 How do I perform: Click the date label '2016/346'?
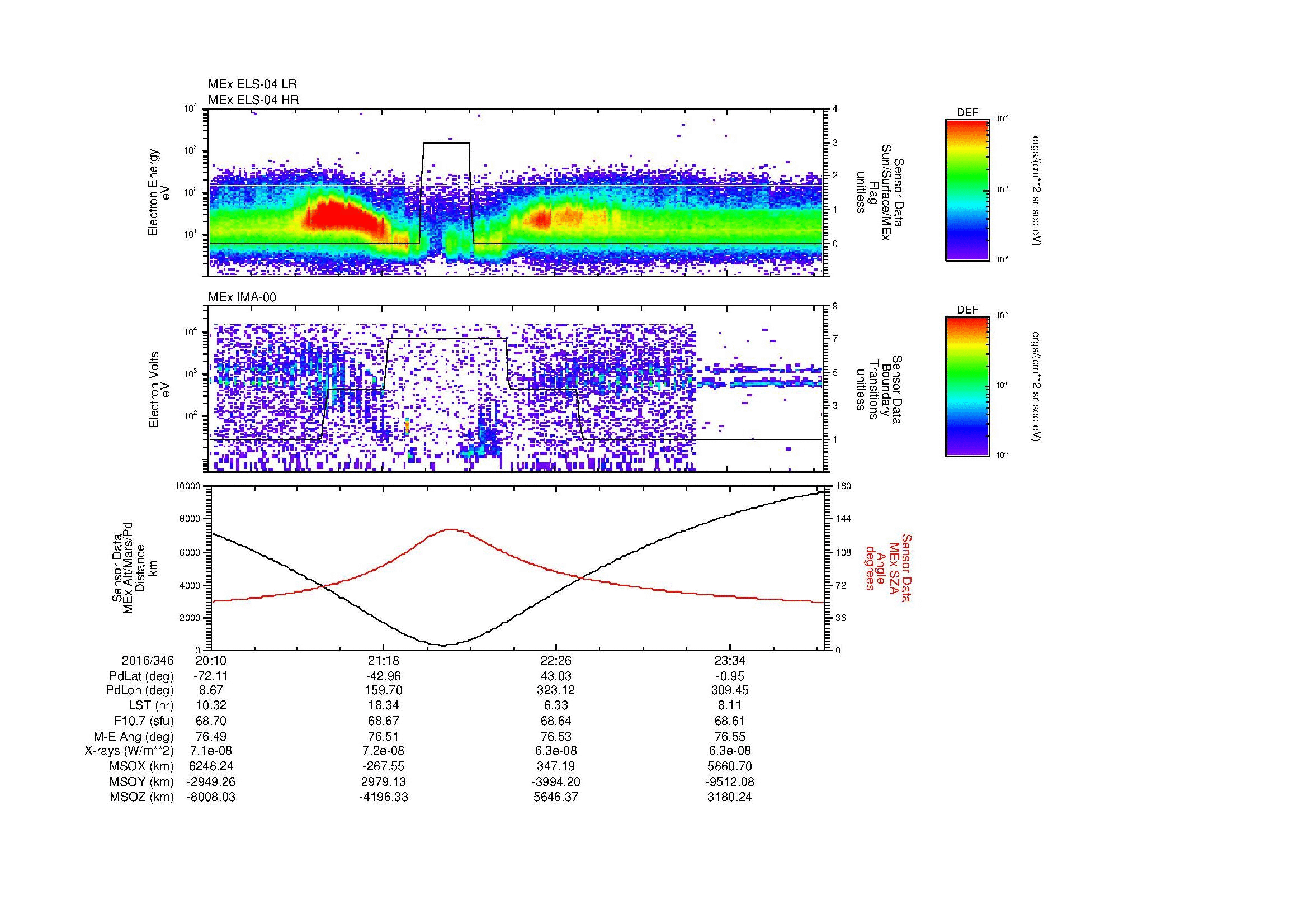coord(148,661)
